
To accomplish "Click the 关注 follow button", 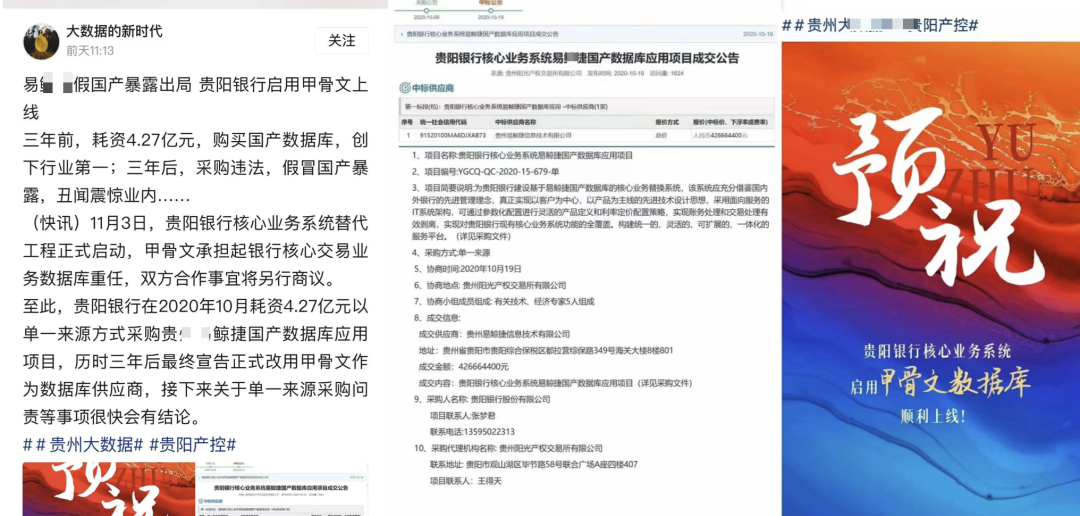I will click(342, 41).
